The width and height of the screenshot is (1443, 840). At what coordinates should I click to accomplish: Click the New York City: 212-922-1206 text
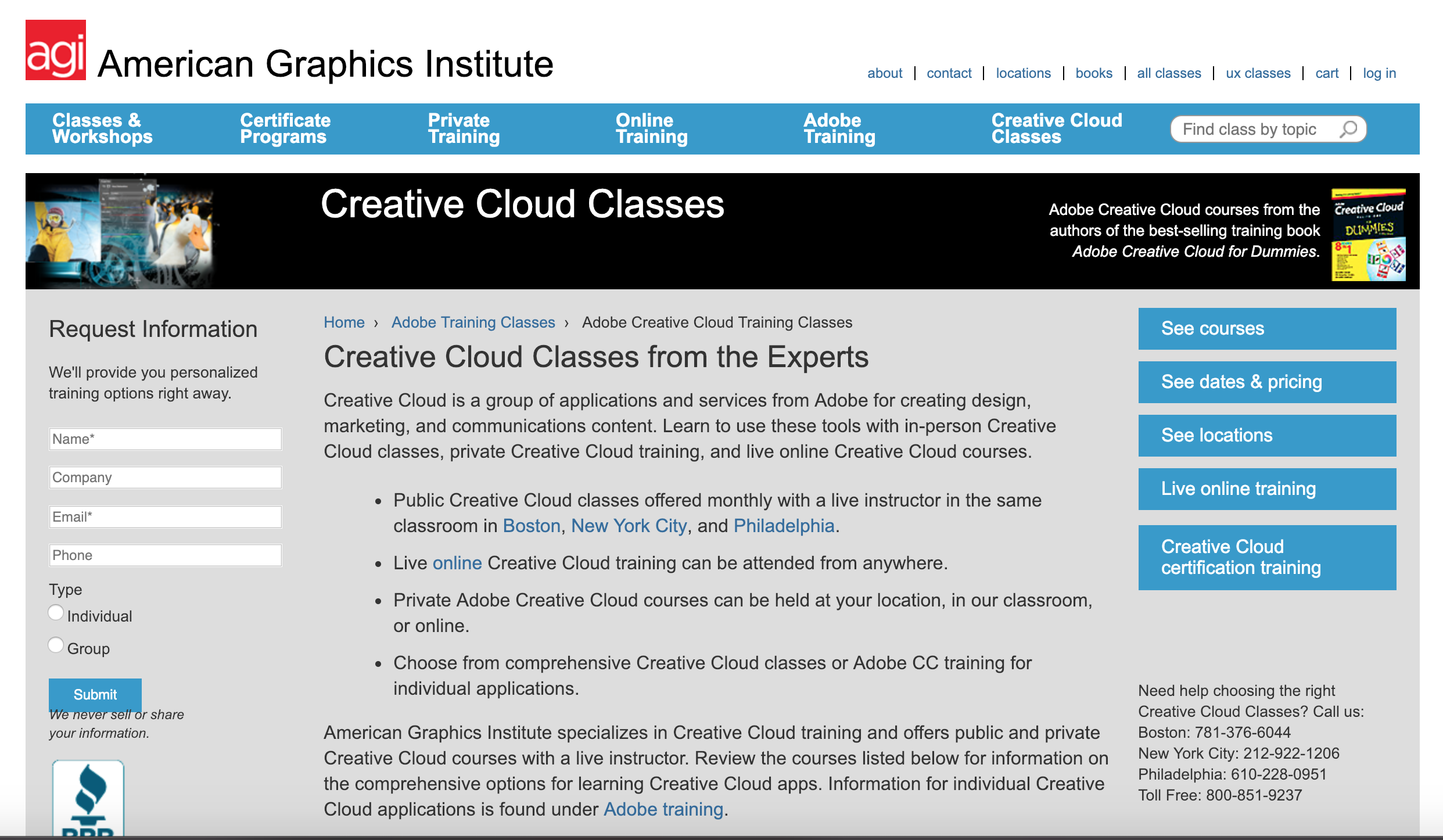tap(1239, 753)
